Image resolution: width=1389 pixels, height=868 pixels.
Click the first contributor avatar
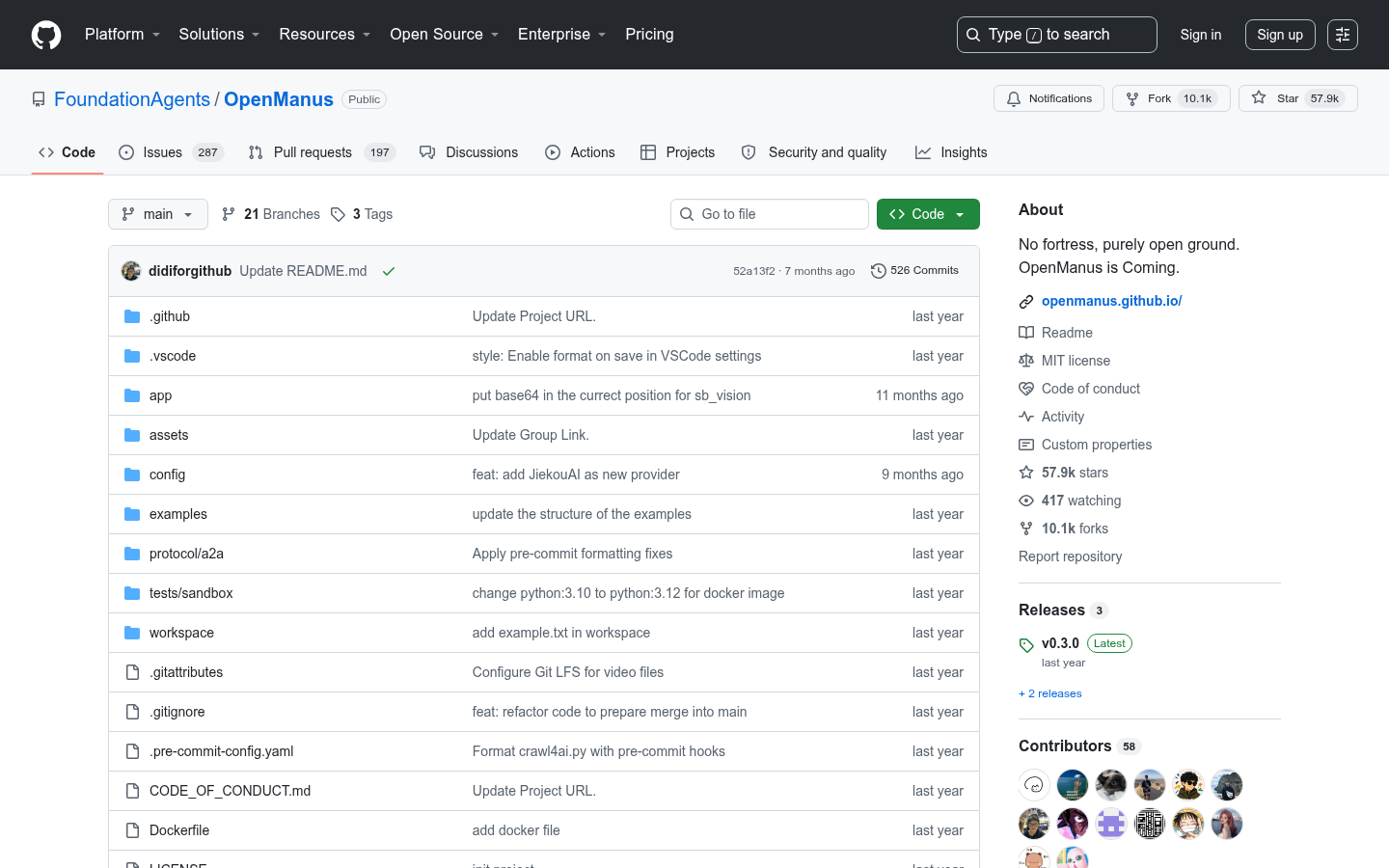[x=1034, y=785]
